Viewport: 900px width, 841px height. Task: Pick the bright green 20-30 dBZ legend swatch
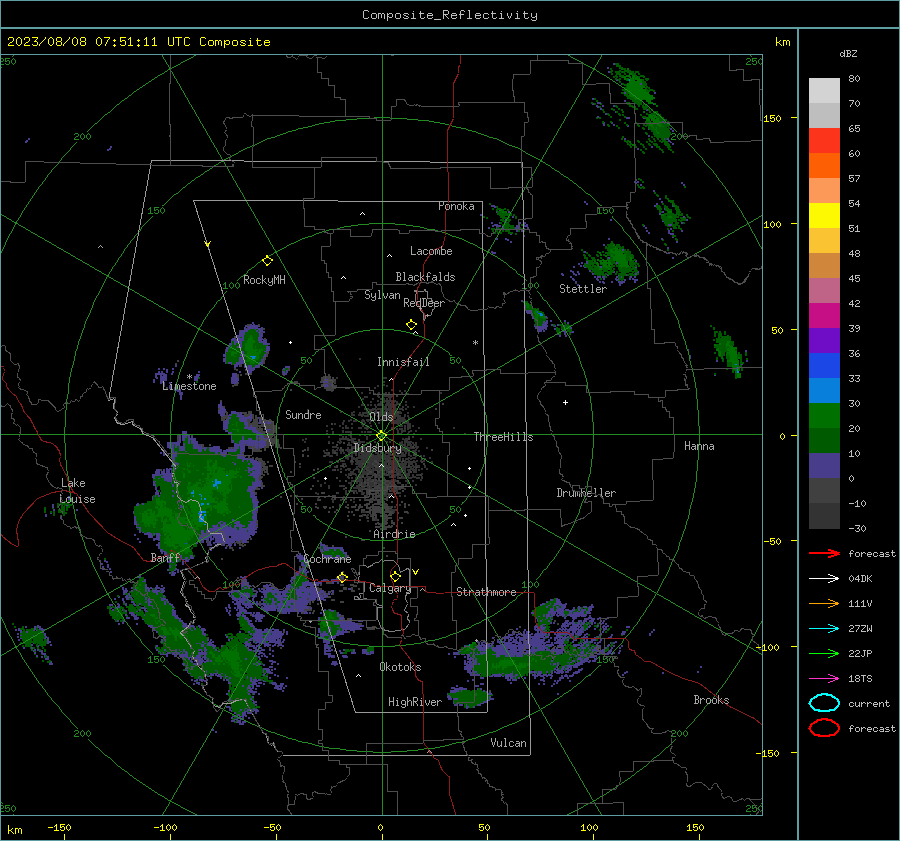[x=824, y=416]
